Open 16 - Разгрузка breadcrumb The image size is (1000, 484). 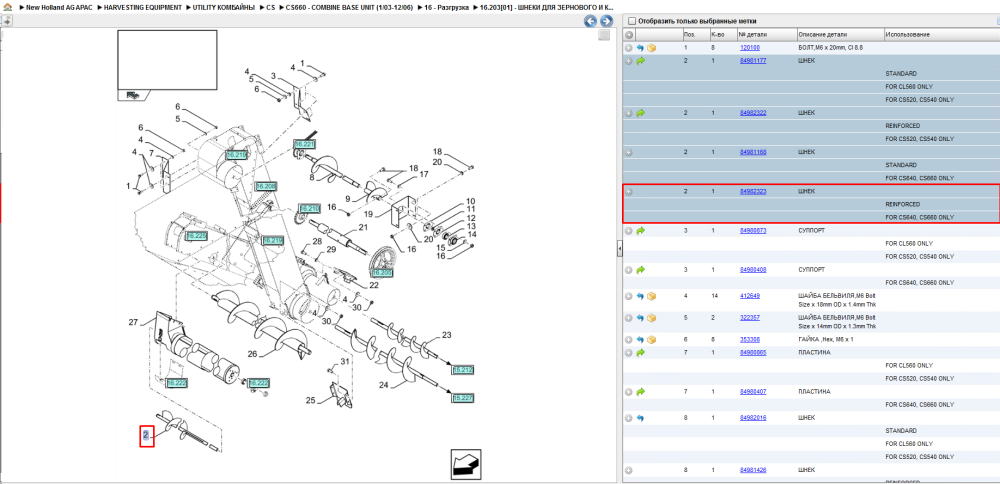point(446,7)
